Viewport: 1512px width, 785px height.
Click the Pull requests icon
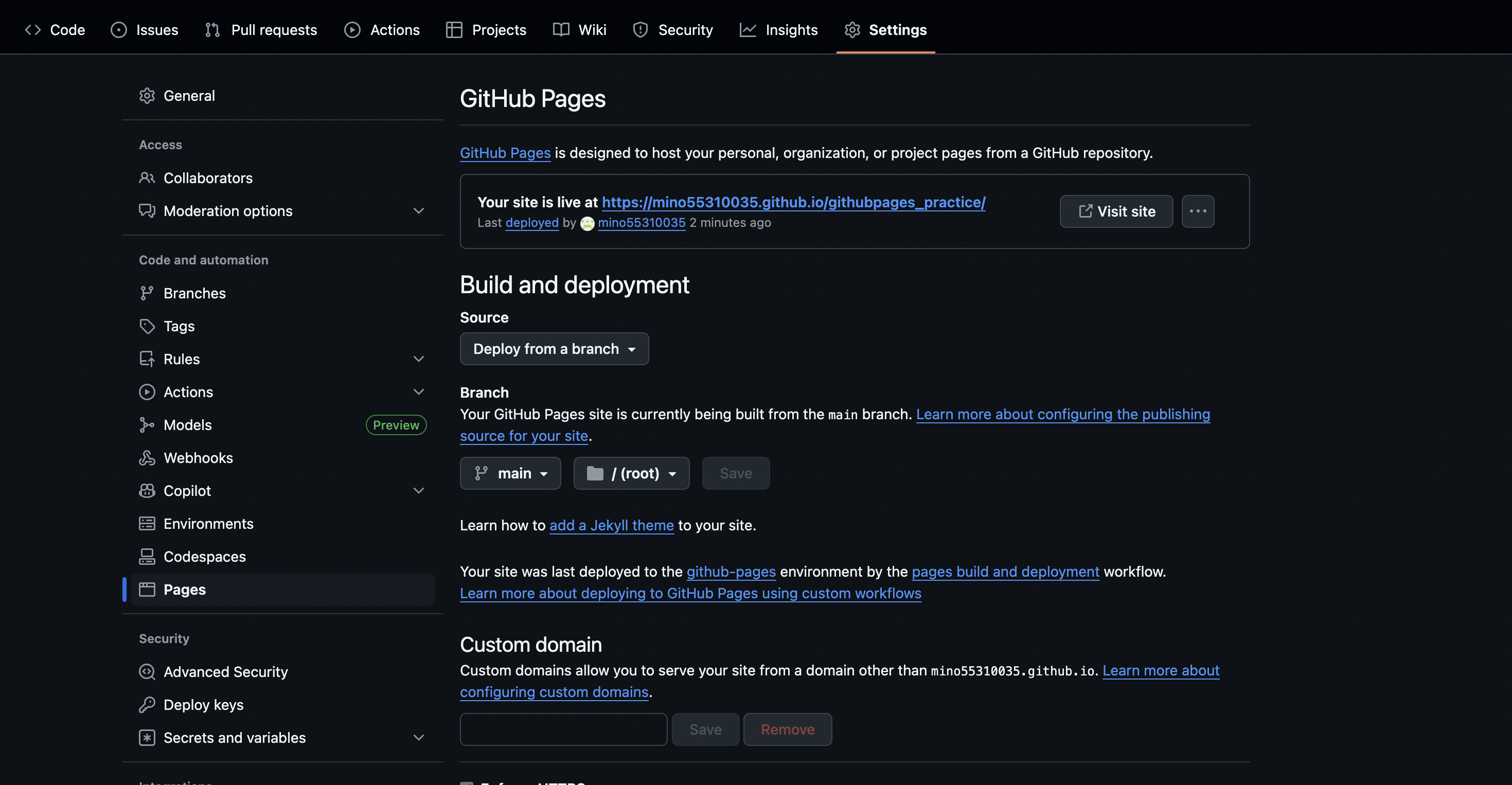(213, 29)
